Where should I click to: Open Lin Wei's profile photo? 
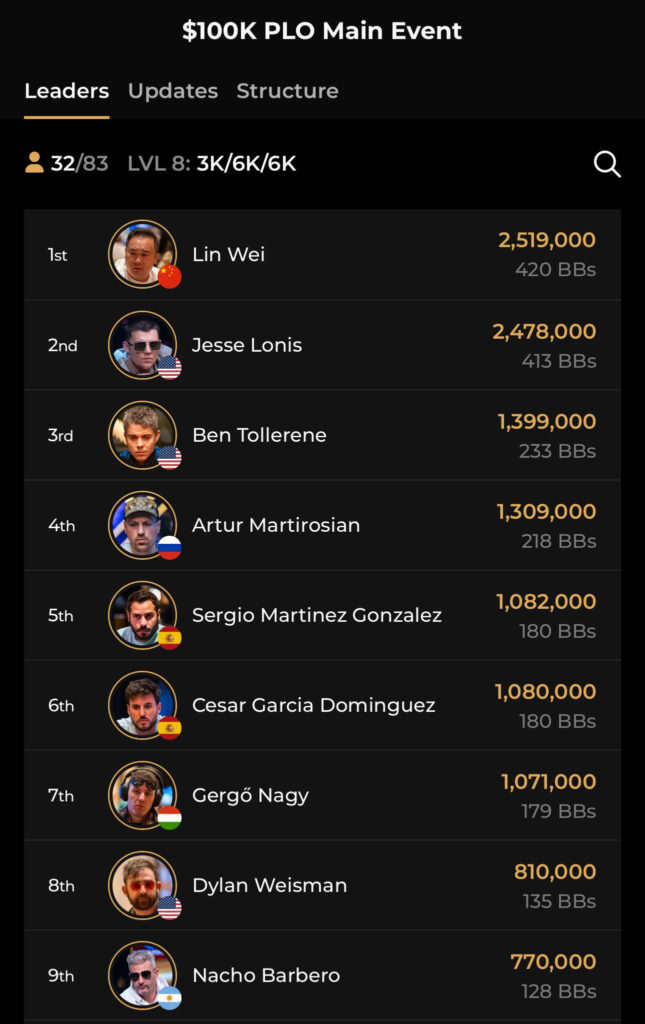pos(142,254)
